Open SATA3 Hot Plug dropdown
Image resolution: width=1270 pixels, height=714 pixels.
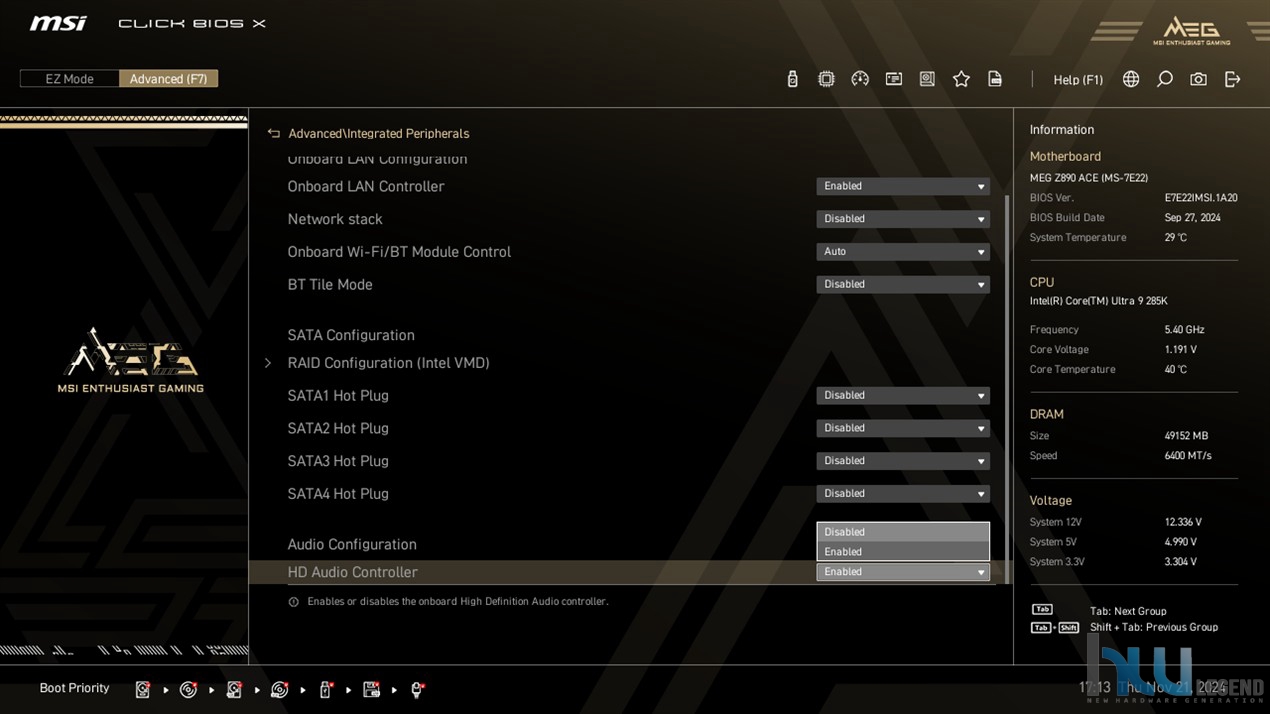coord(903,461)
